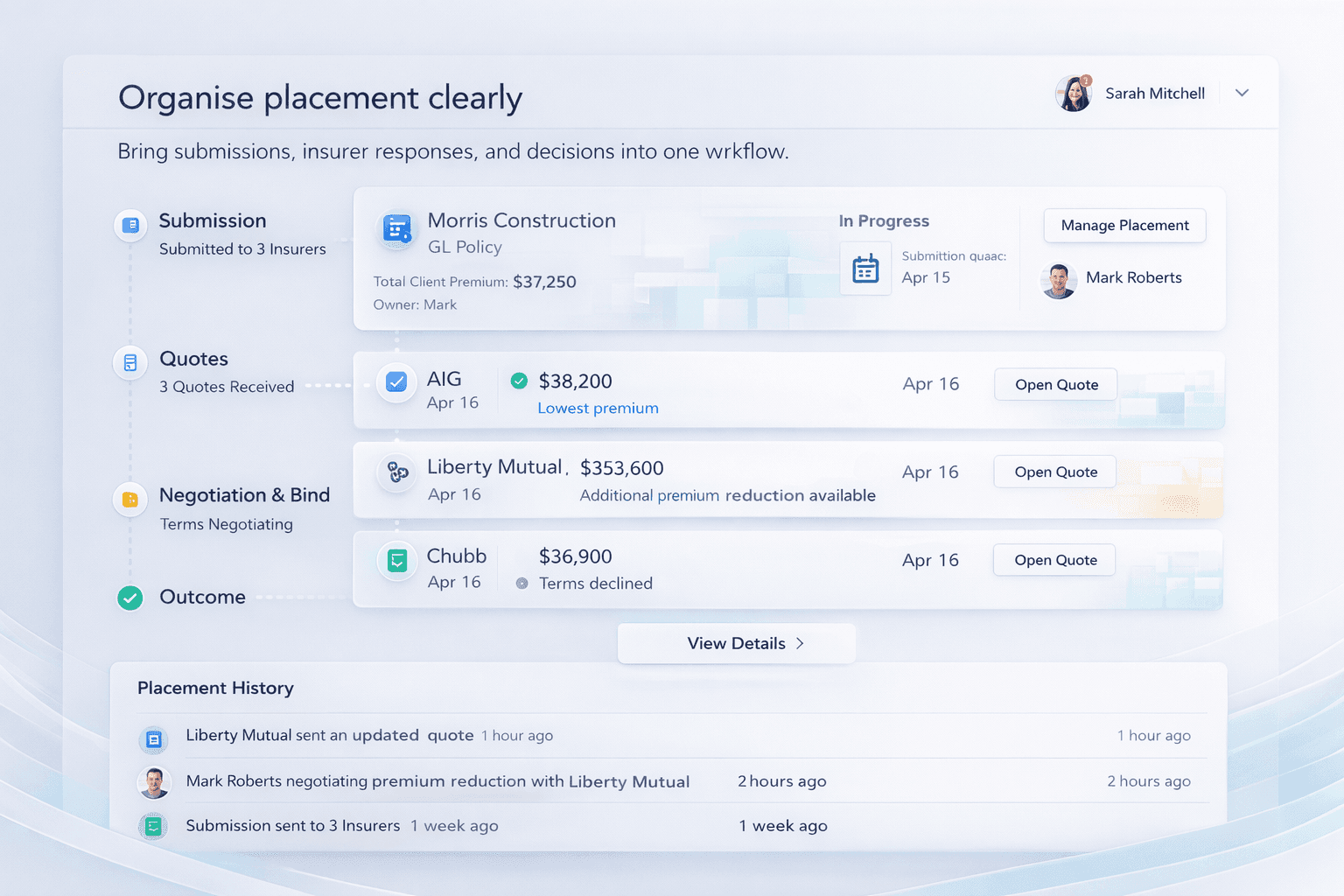Open the AIG quote
Image resolution: width=1344 pixels, height=896 pixels.
click(x=1056, y=385)
